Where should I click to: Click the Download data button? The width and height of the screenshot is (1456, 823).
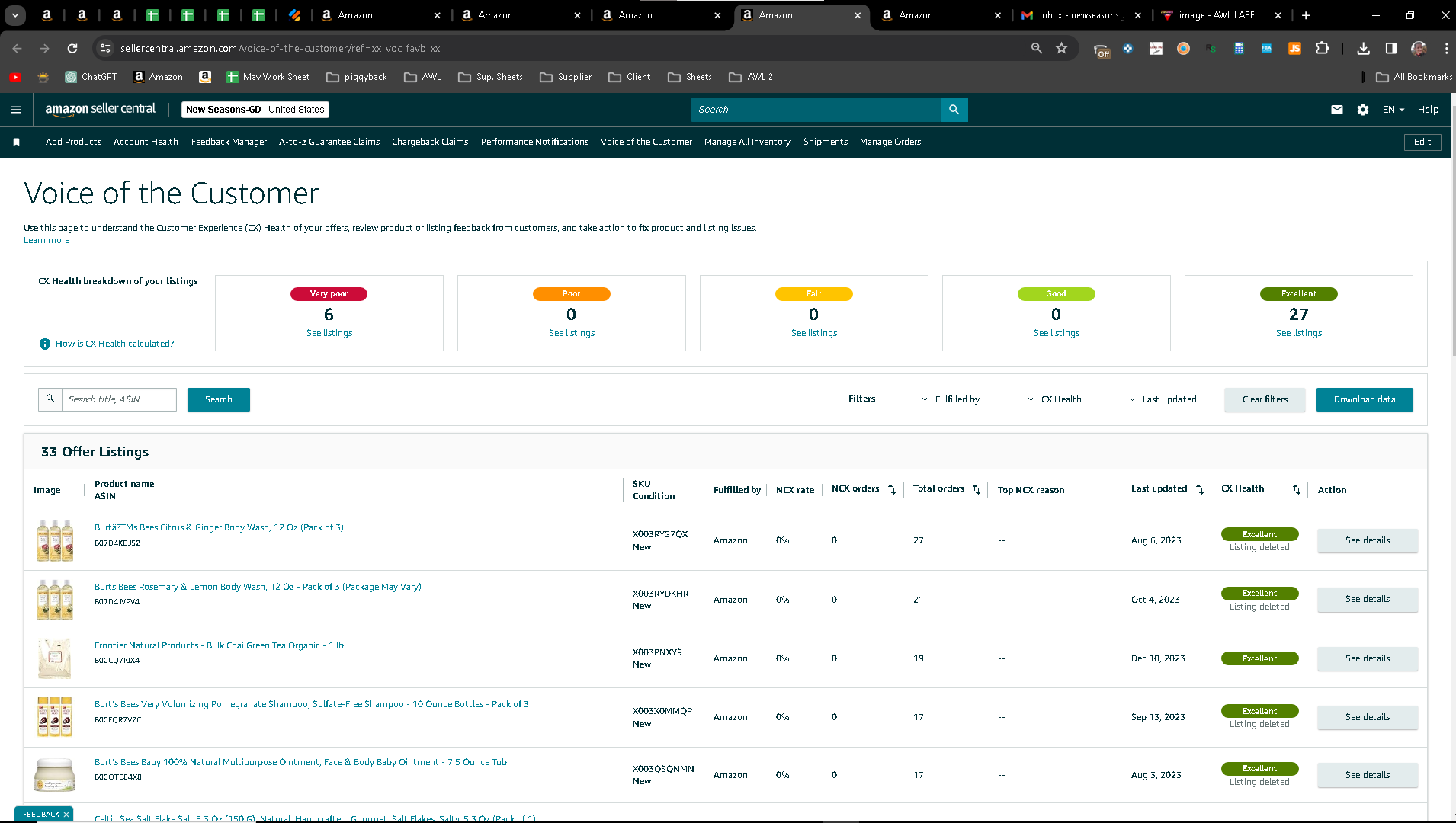(1365, 399)
